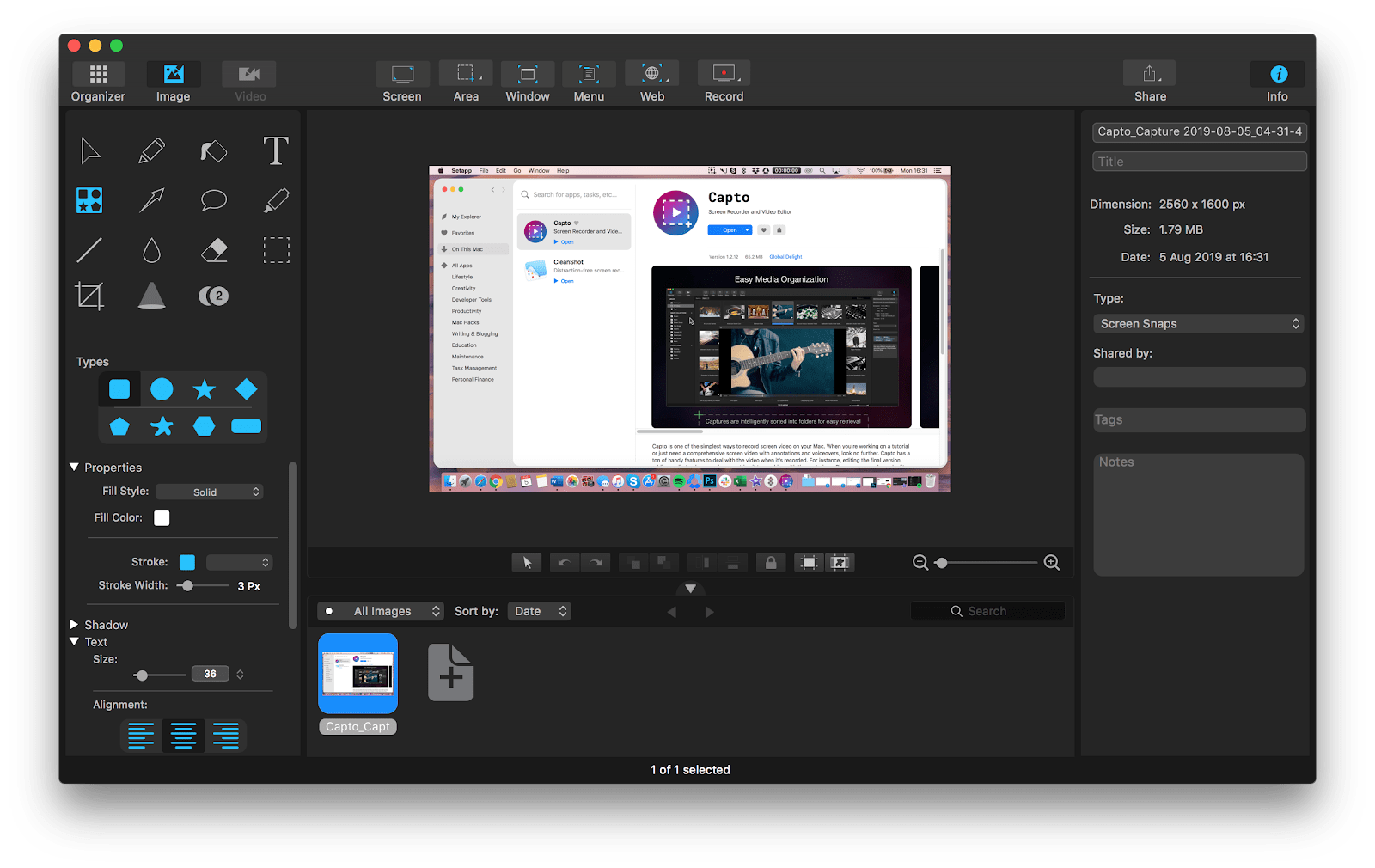This screenshot has width=1375, height=868.
Task: Select the straight line tool
Action: [x=89, y=250]
